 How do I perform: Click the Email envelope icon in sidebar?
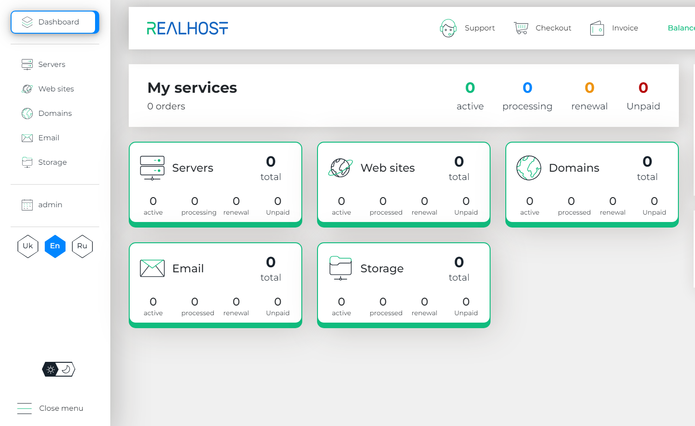[27, 138]
